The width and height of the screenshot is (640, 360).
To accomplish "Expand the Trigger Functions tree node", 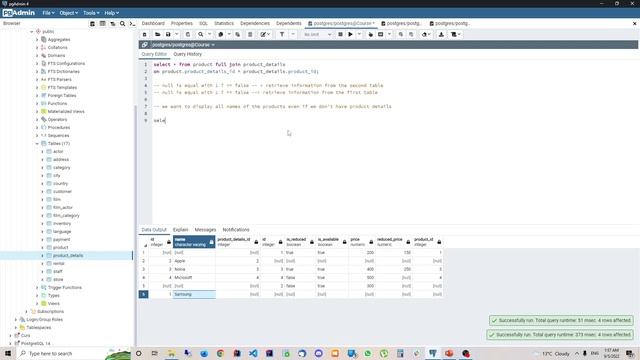I will tap(37, 288).
